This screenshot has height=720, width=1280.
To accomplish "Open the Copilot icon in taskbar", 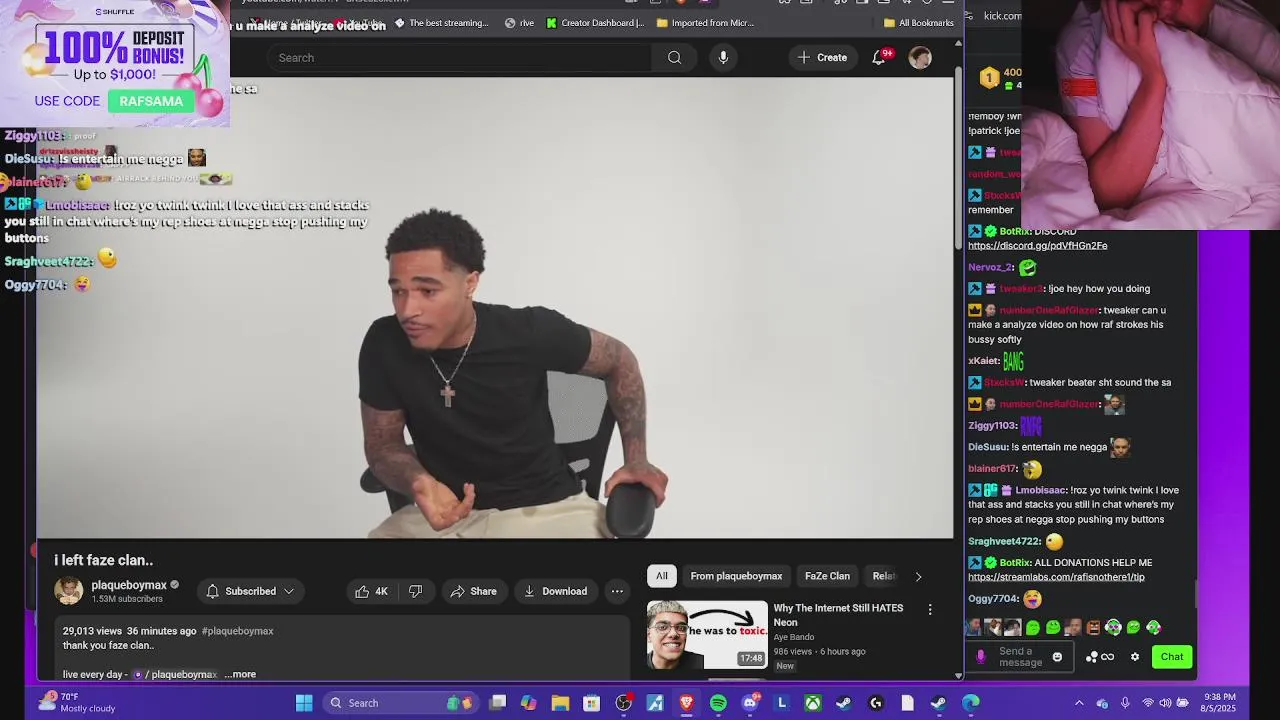I will [529, 703].
